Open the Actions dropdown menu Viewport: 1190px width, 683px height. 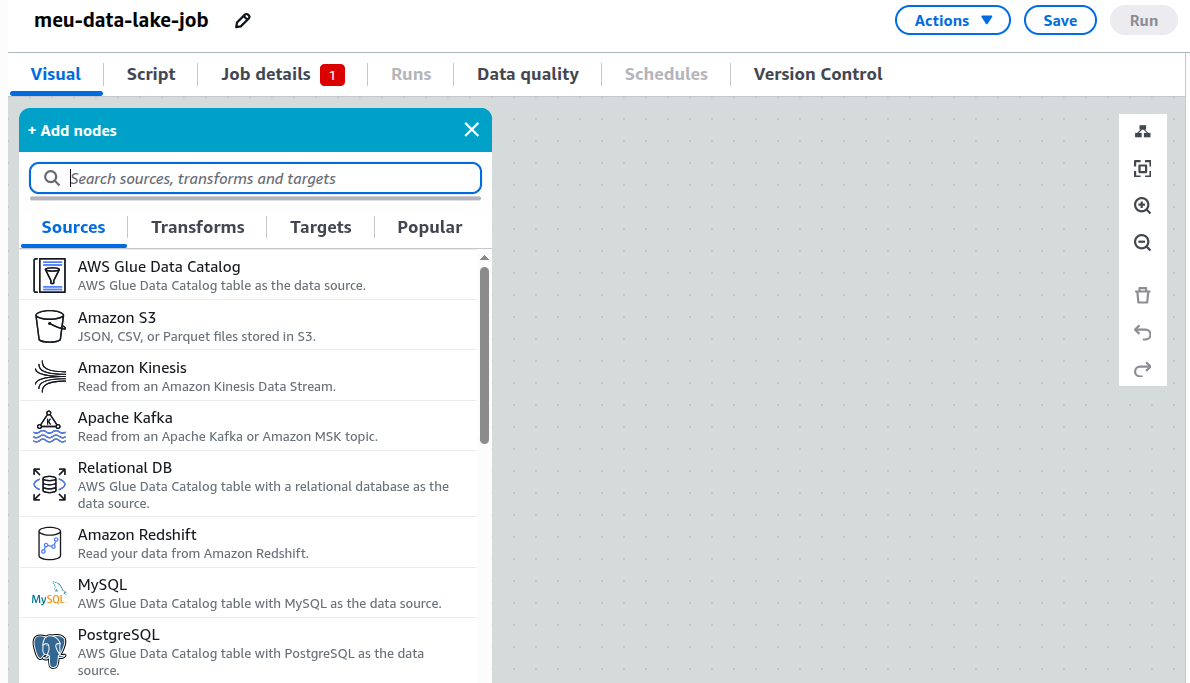tap(952, 20)
